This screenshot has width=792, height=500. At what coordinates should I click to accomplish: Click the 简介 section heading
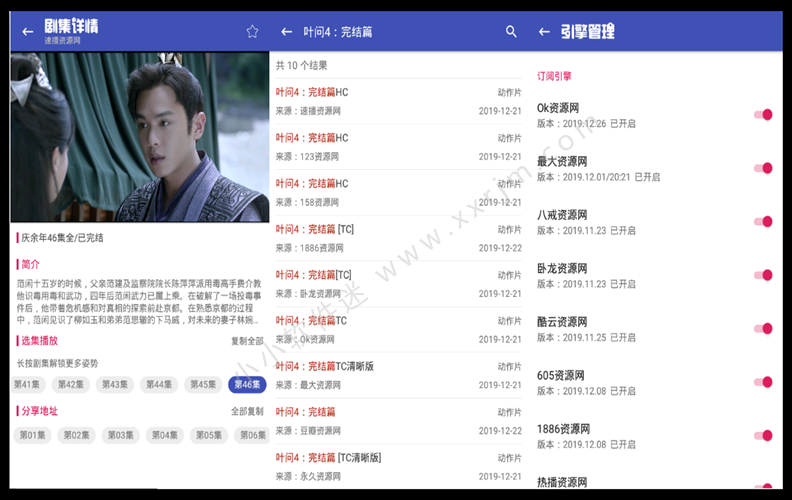pos(30,265)
